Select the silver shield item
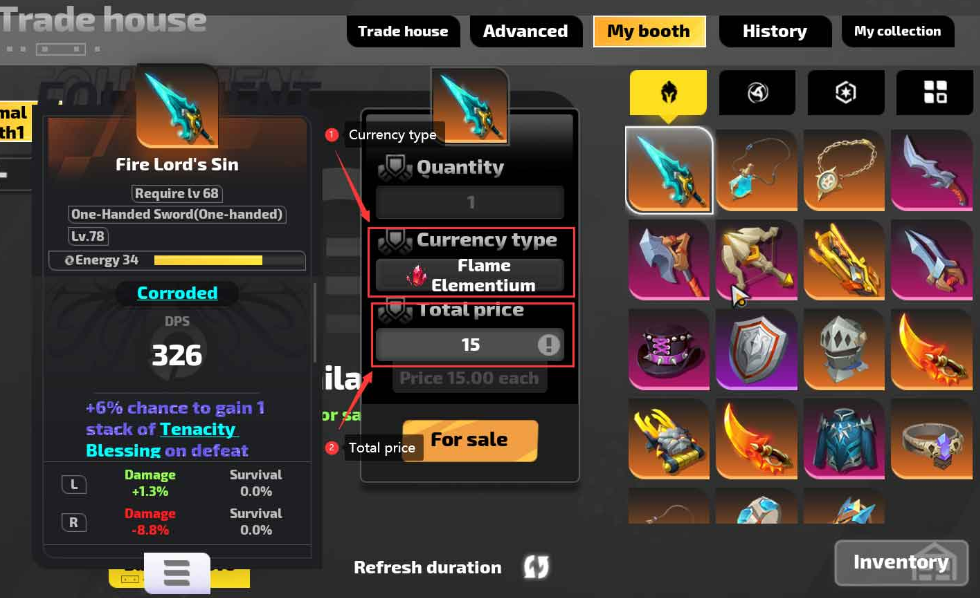The image size is (980, 598). [756, 349]
